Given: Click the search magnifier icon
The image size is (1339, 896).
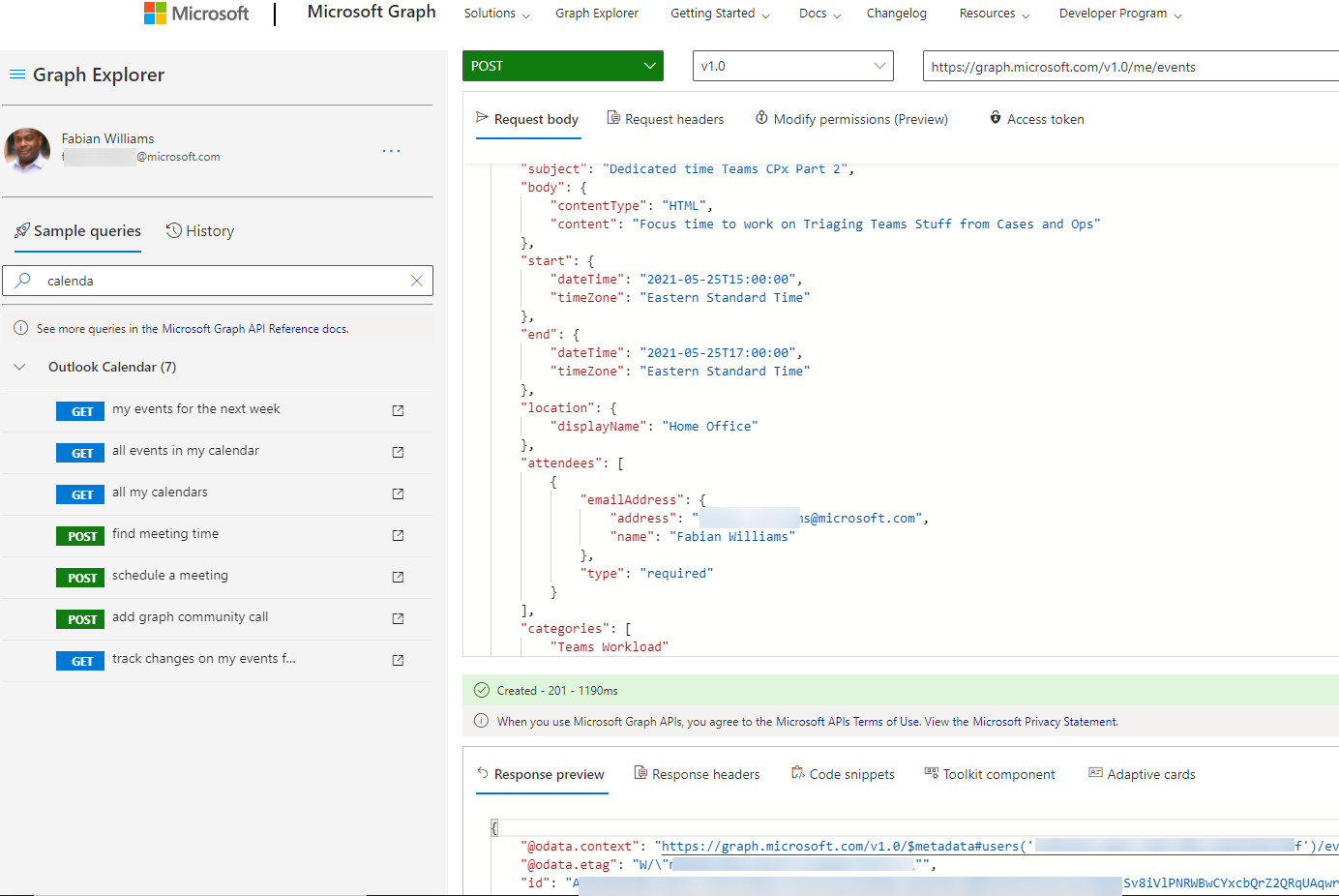Looking at the screenshot, I should click(x=23, y=281).
